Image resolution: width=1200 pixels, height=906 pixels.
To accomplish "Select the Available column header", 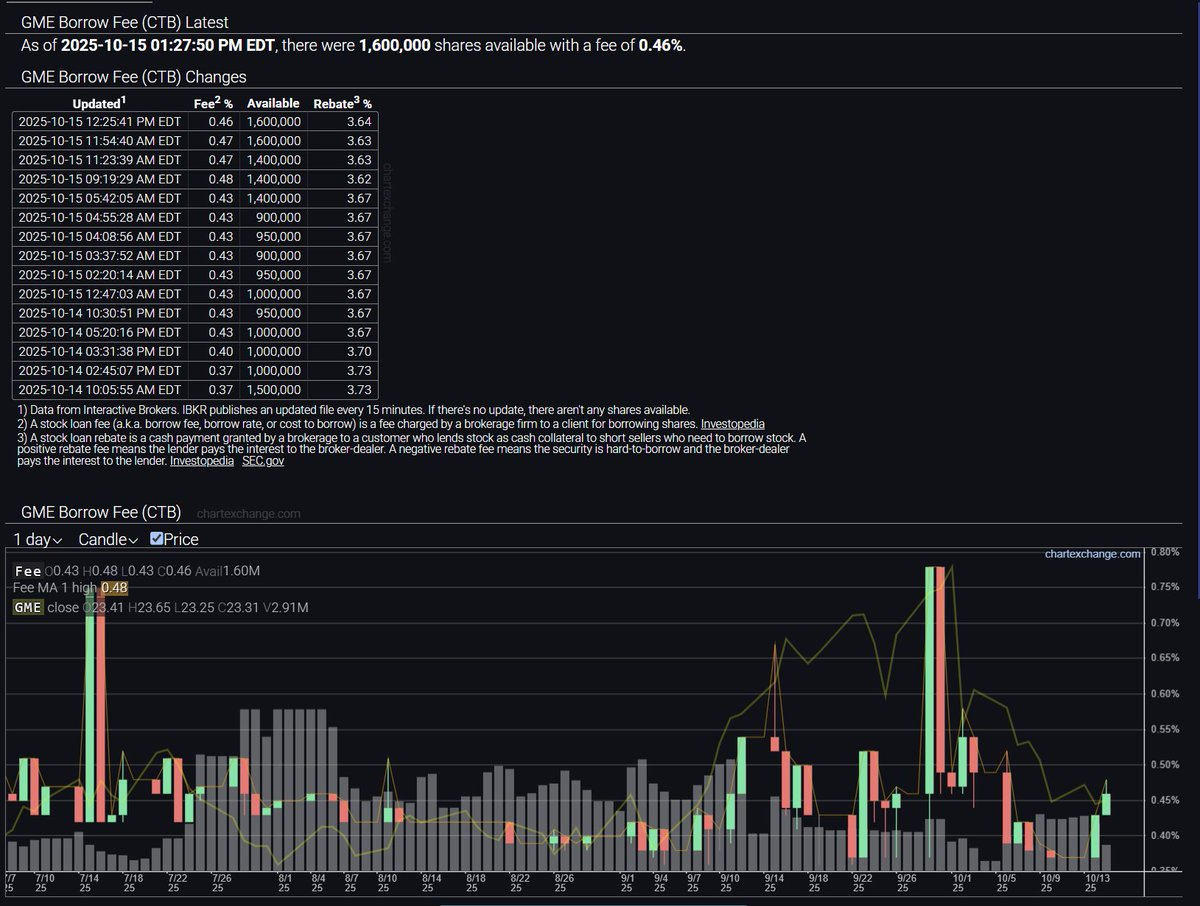I will pos(273,103).
